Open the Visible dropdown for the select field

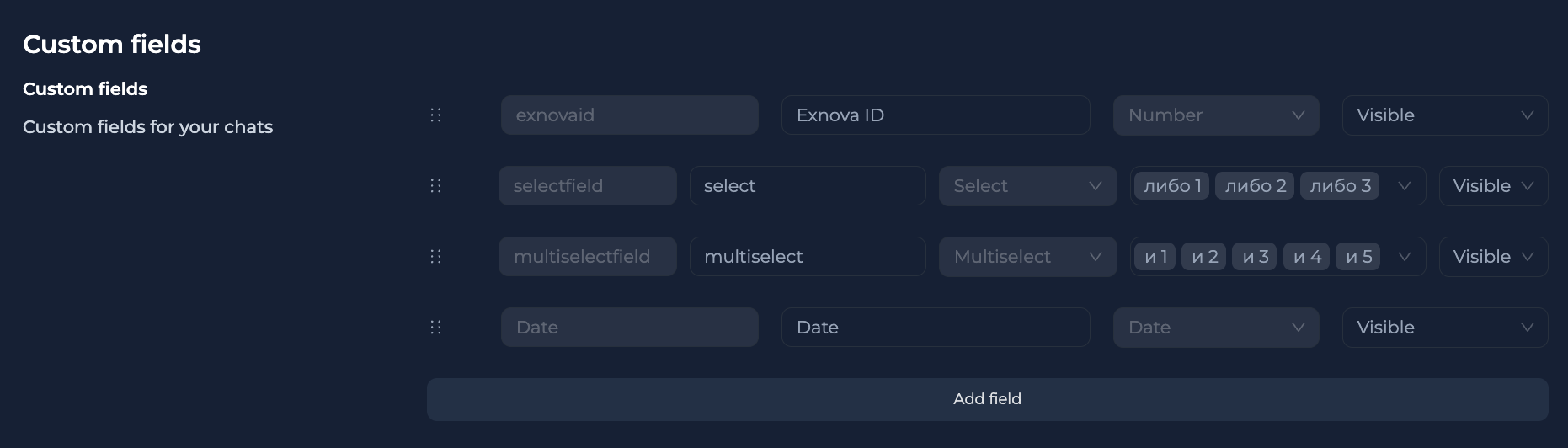pyautogui.click(x=1493, y=186)
